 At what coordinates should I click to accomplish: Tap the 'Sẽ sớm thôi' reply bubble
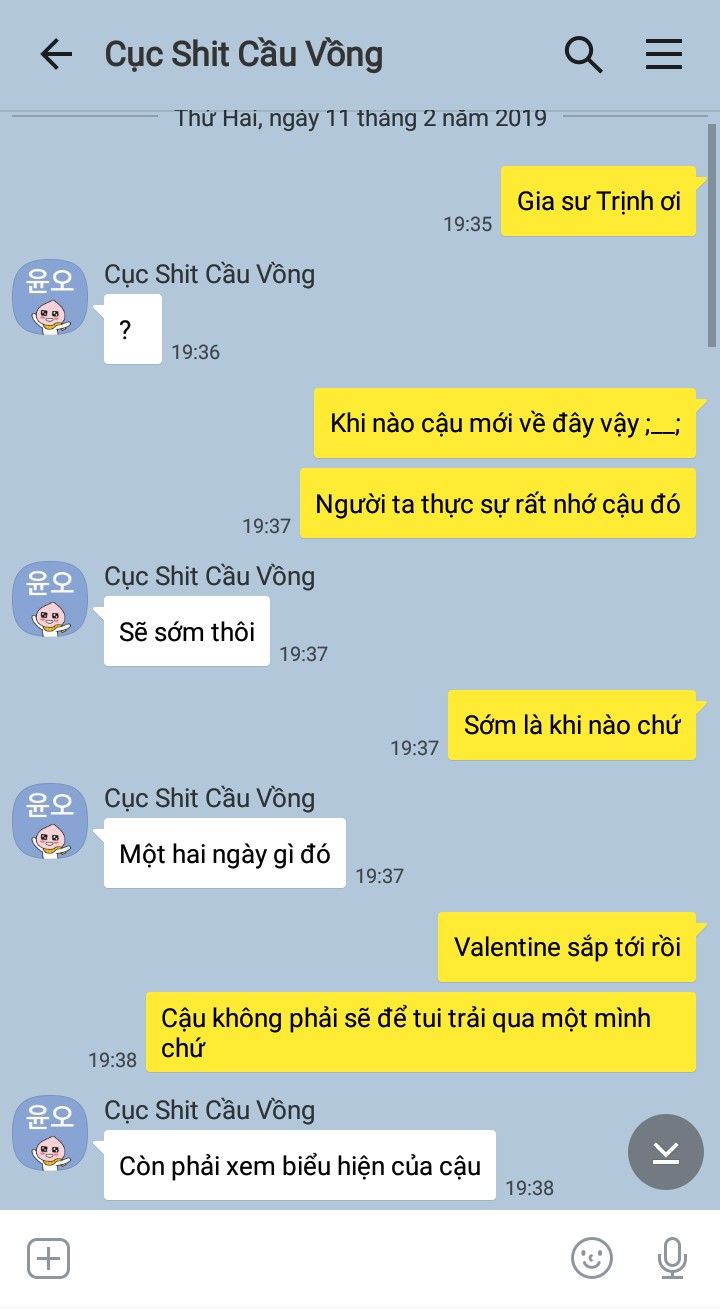[x=187, y=632]
